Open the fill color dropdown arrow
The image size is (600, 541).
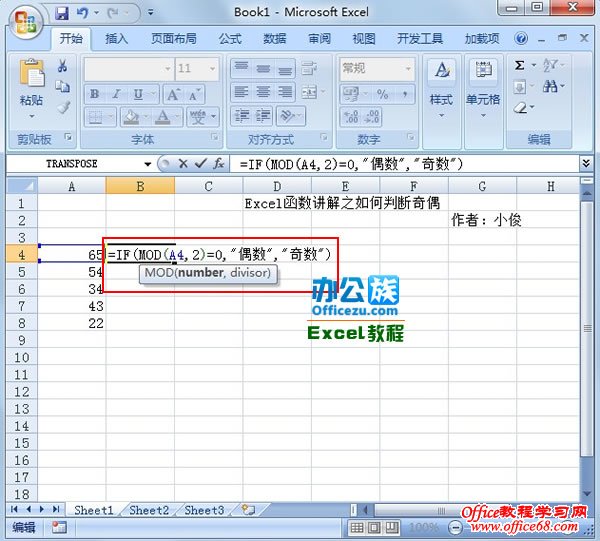pos(145,116)
